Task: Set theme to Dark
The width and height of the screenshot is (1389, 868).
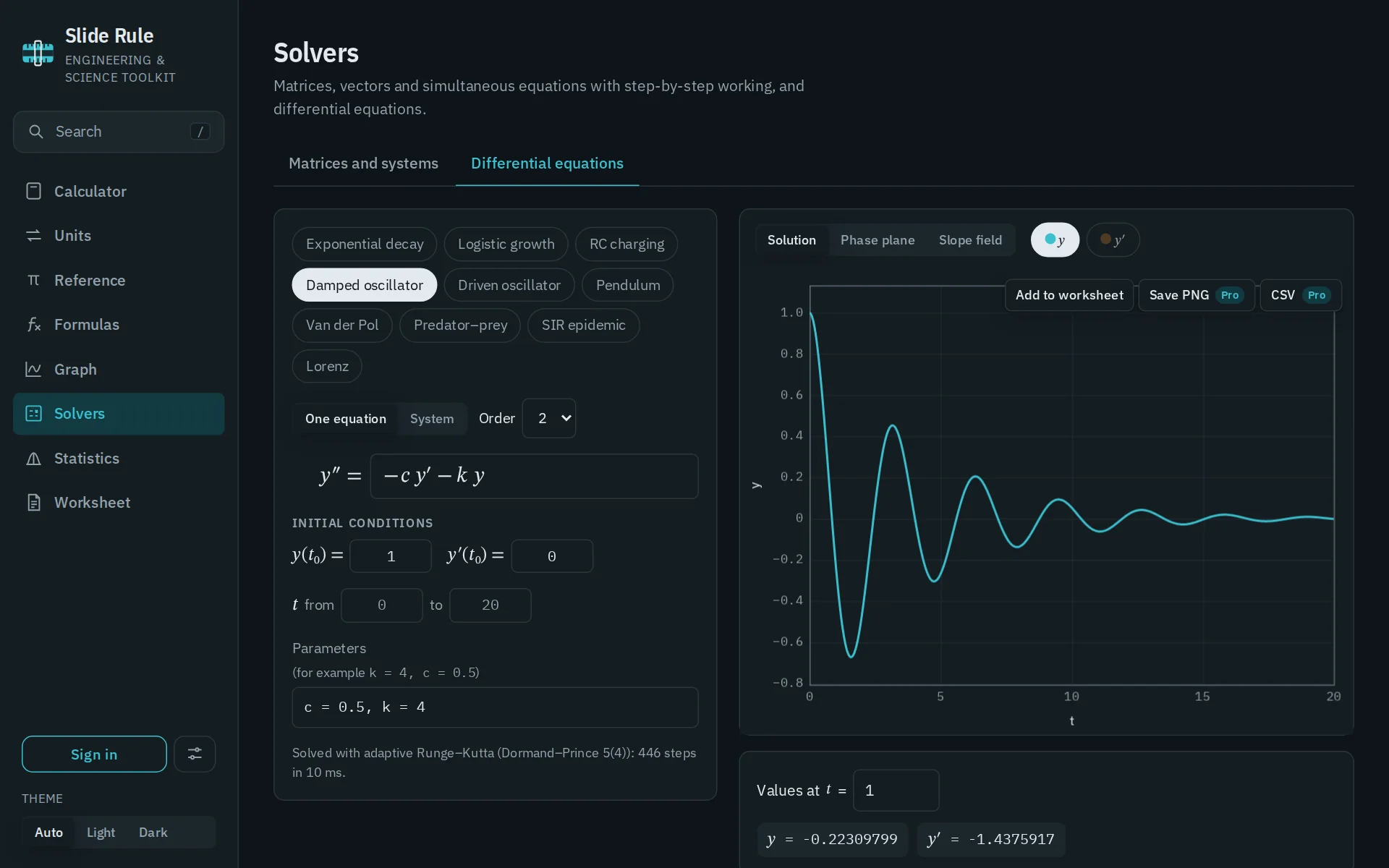Action: [x=153, y=833]
